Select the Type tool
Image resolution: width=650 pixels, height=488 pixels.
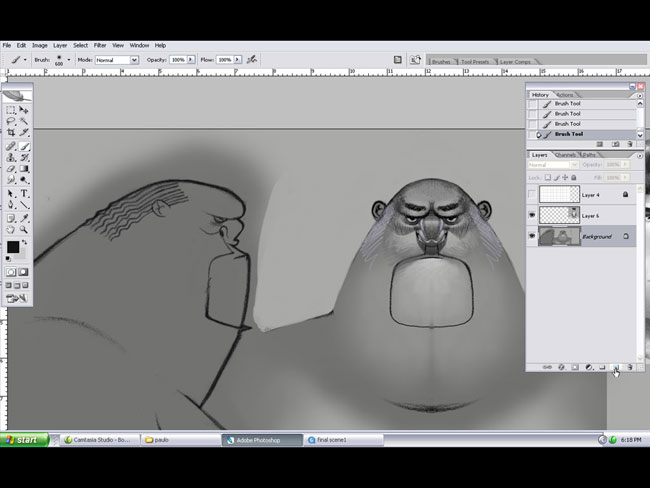[x=24, y=193]
